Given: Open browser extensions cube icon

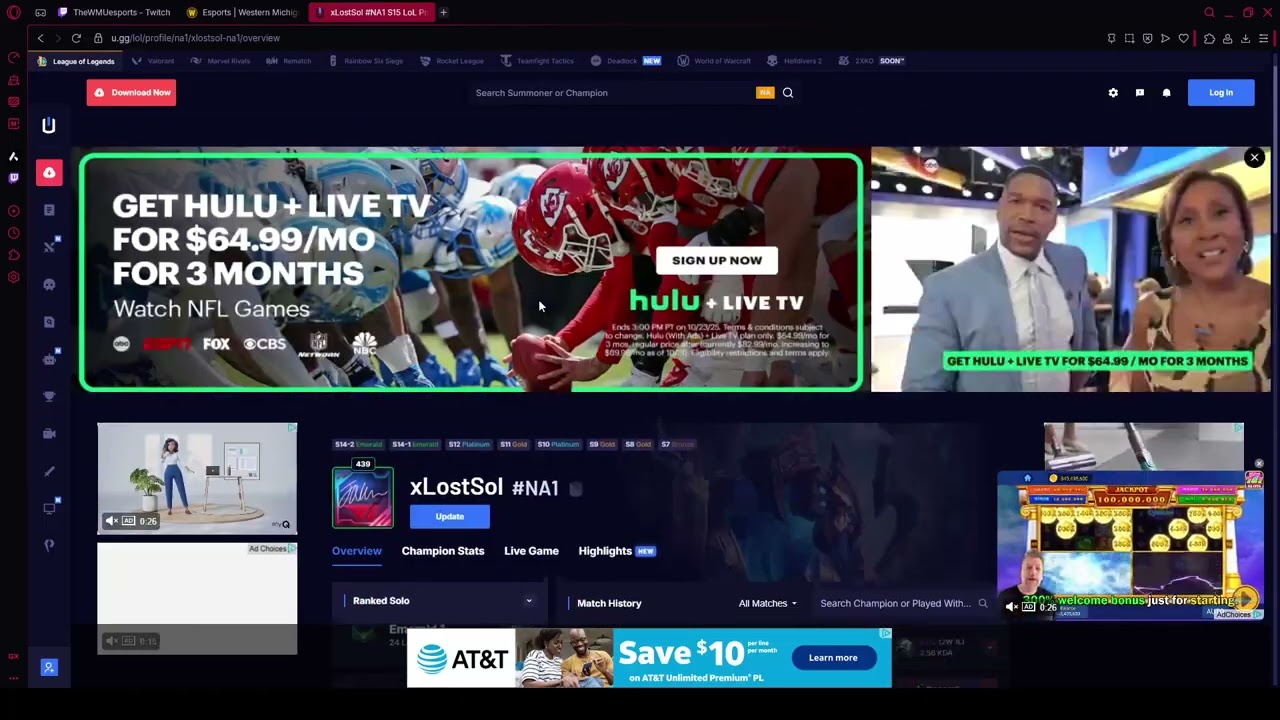Looking at the screenshot, I should point(1209,38).
